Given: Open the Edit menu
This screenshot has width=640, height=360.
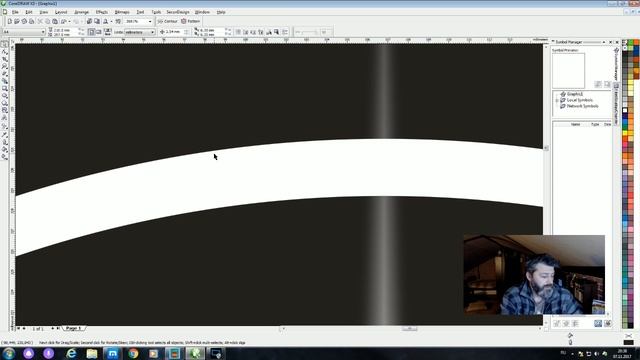Looking at the screenshot, I should click(x=29, y=12).
